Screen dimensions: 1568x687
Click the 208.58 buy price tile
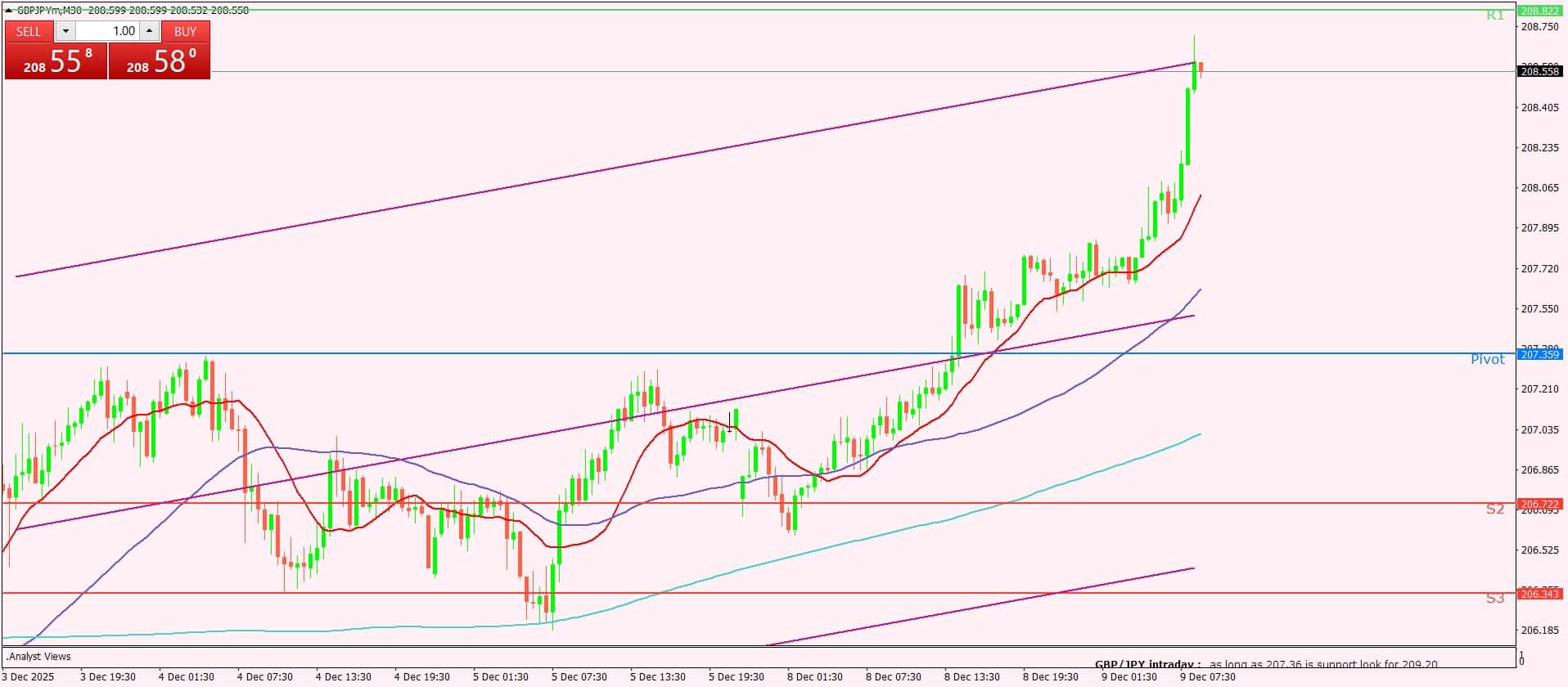(160, 61)
